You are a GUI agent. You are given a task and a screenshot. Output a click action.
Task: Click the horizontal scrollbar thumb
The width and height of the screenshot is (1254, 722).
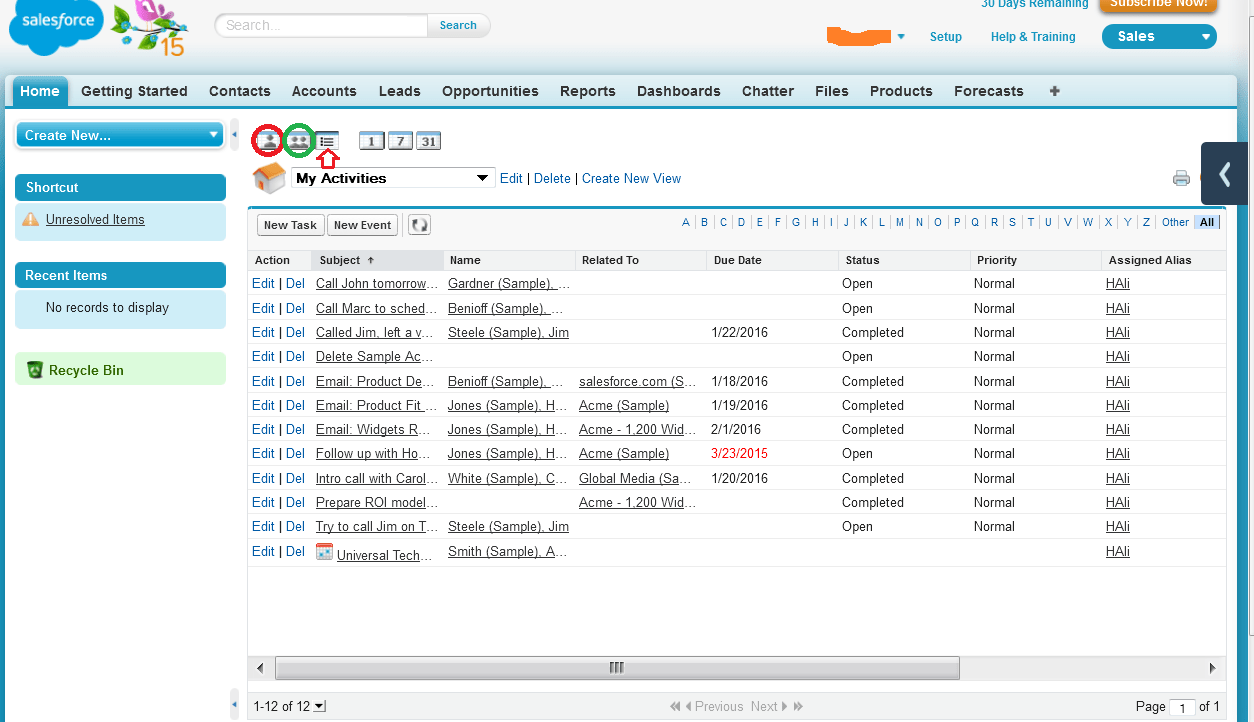click(617, 668)
